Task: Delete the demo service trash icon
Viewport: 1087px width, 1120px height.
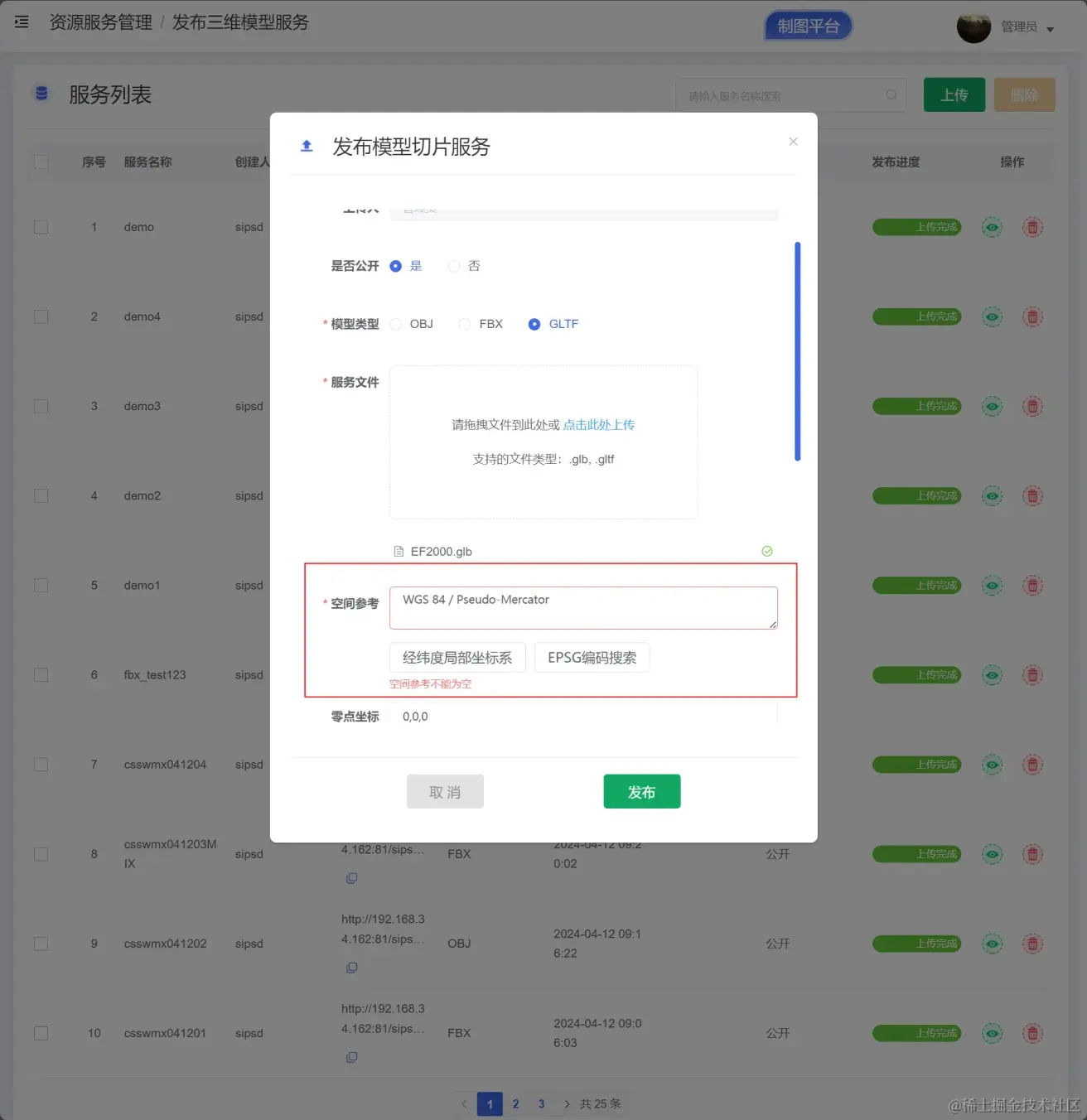Action: 1032,227
